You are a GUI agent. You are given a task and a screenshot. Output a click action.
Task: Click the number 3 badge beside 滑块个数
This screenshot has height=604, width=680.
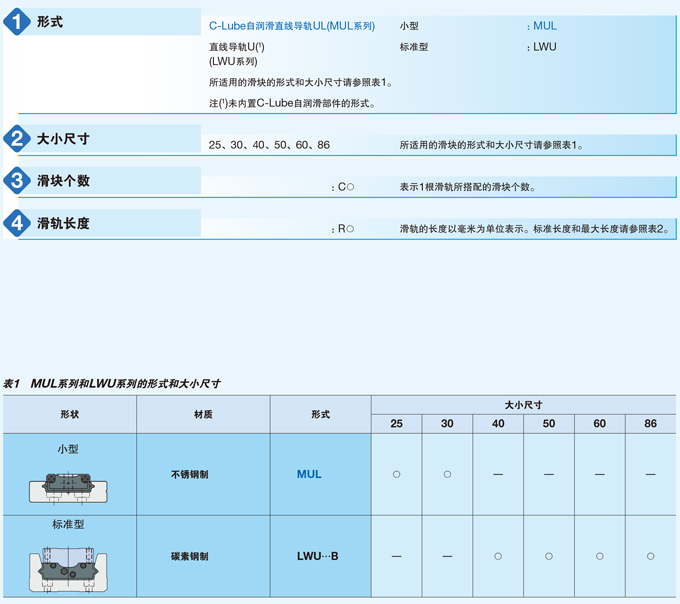tap(17, 181)
